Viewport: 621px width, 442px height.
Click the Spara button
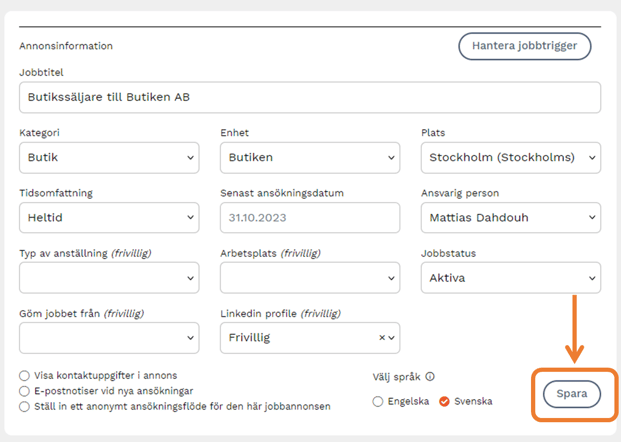(x=573, y=395)
